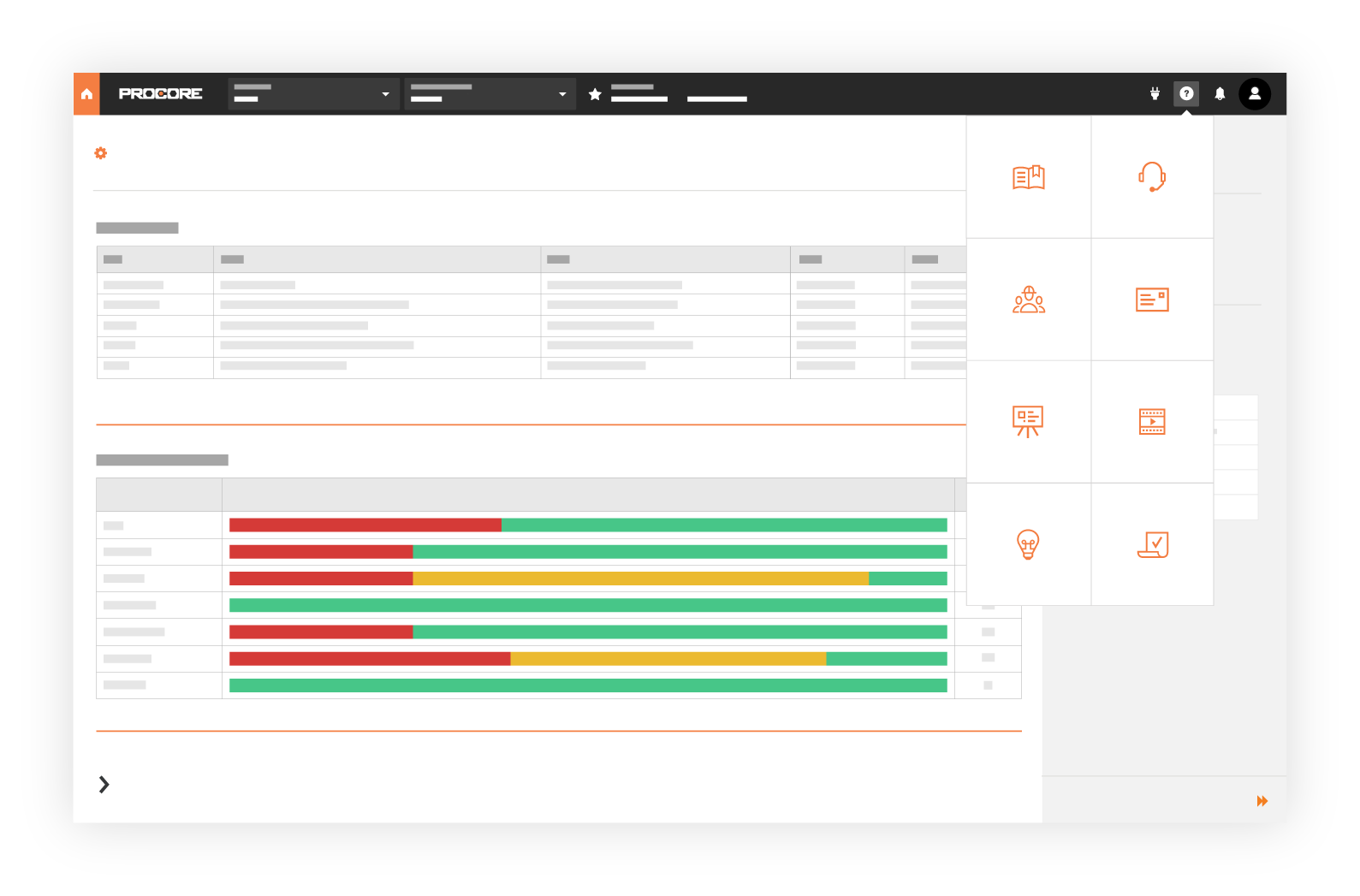Open the video filmstrip tile
The image size is (1360, 896).
pyautogui.click(x=1152, y=422)
